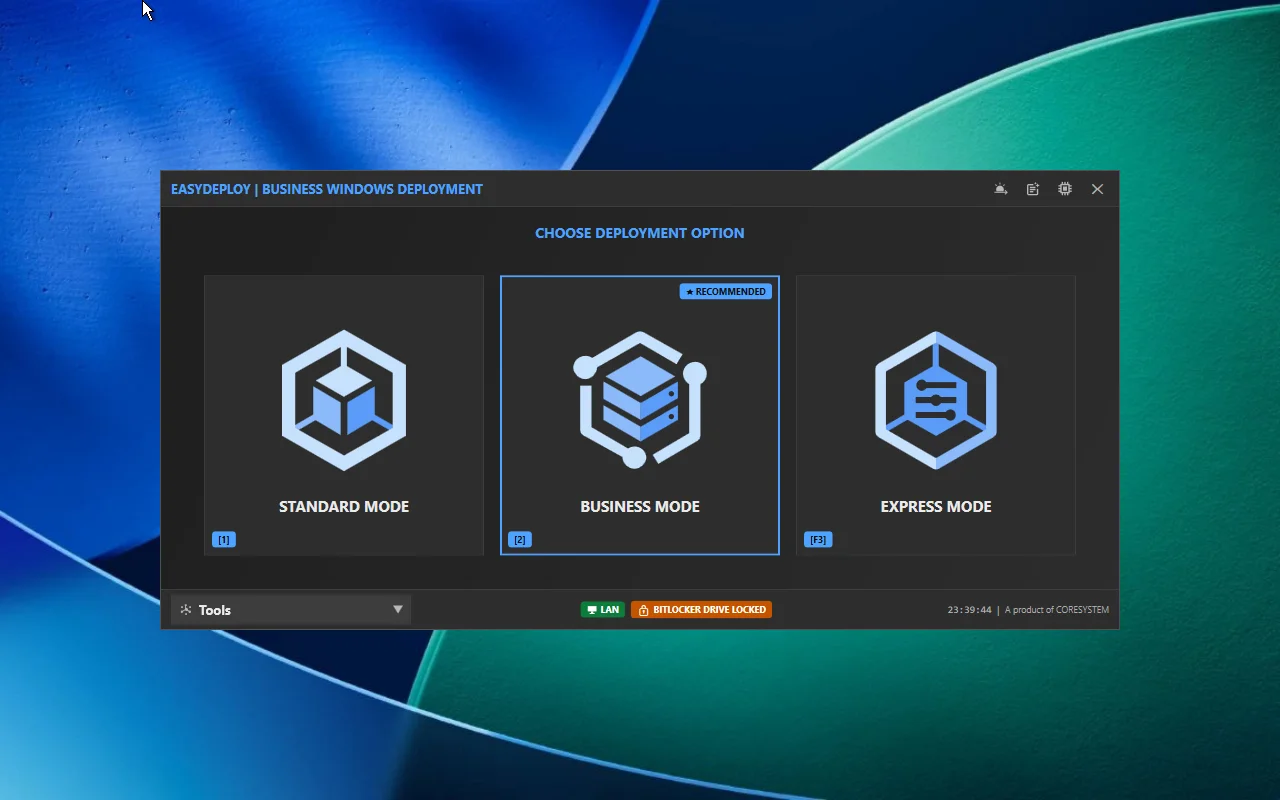1280x800 pixels.
Task: Click the EXPRESS MODE label
Action: 936,507
